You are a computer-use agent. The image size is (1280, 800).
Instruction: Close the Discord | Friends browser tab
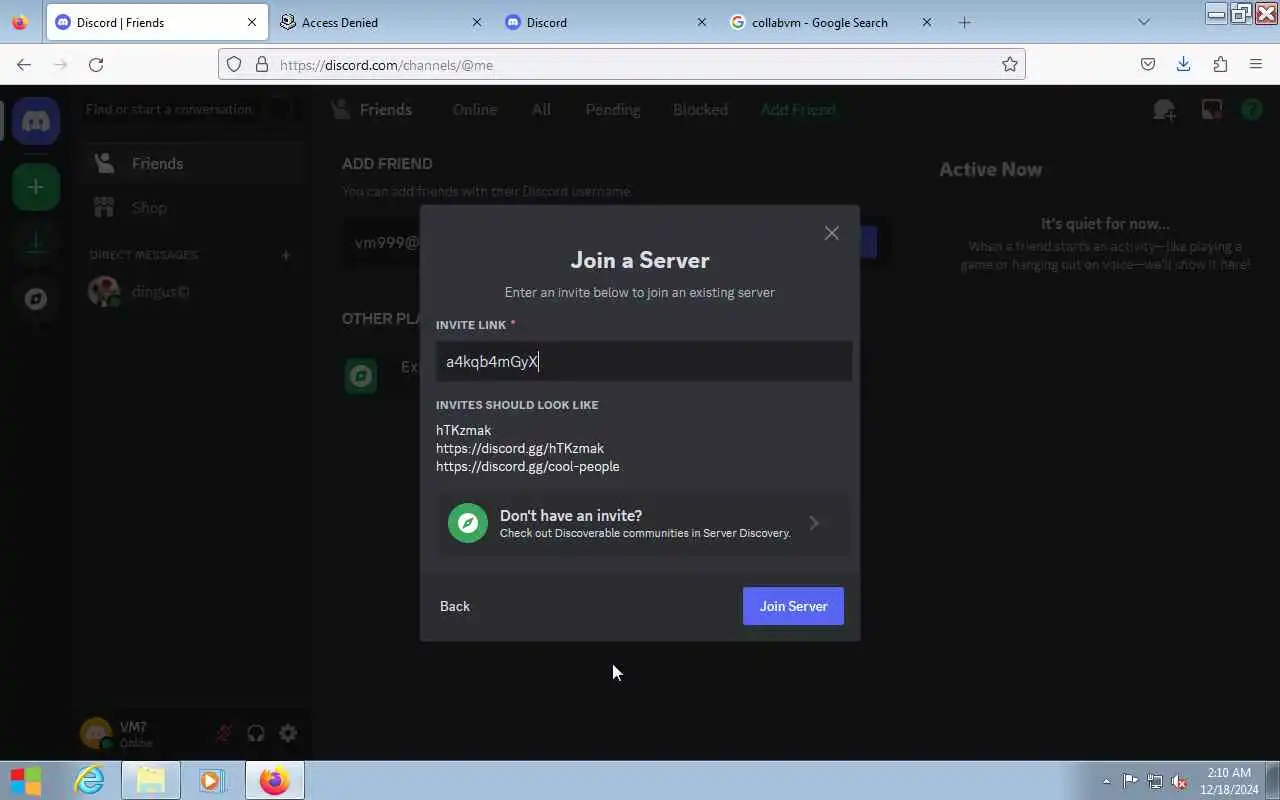(x=252, y=22)
